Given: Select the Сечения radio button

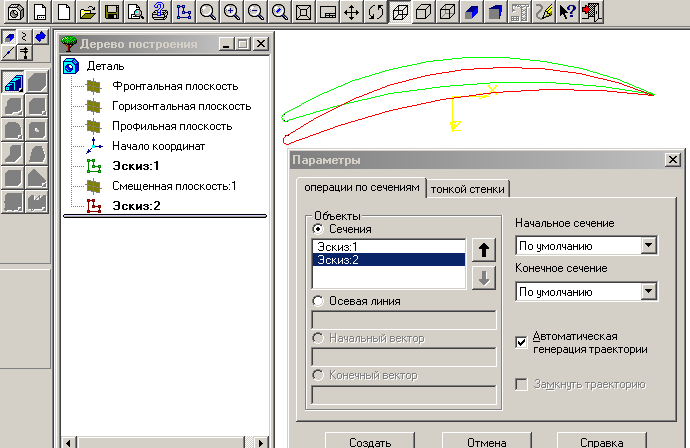Looking at the screenshot, I should click(x=318, y=229).
